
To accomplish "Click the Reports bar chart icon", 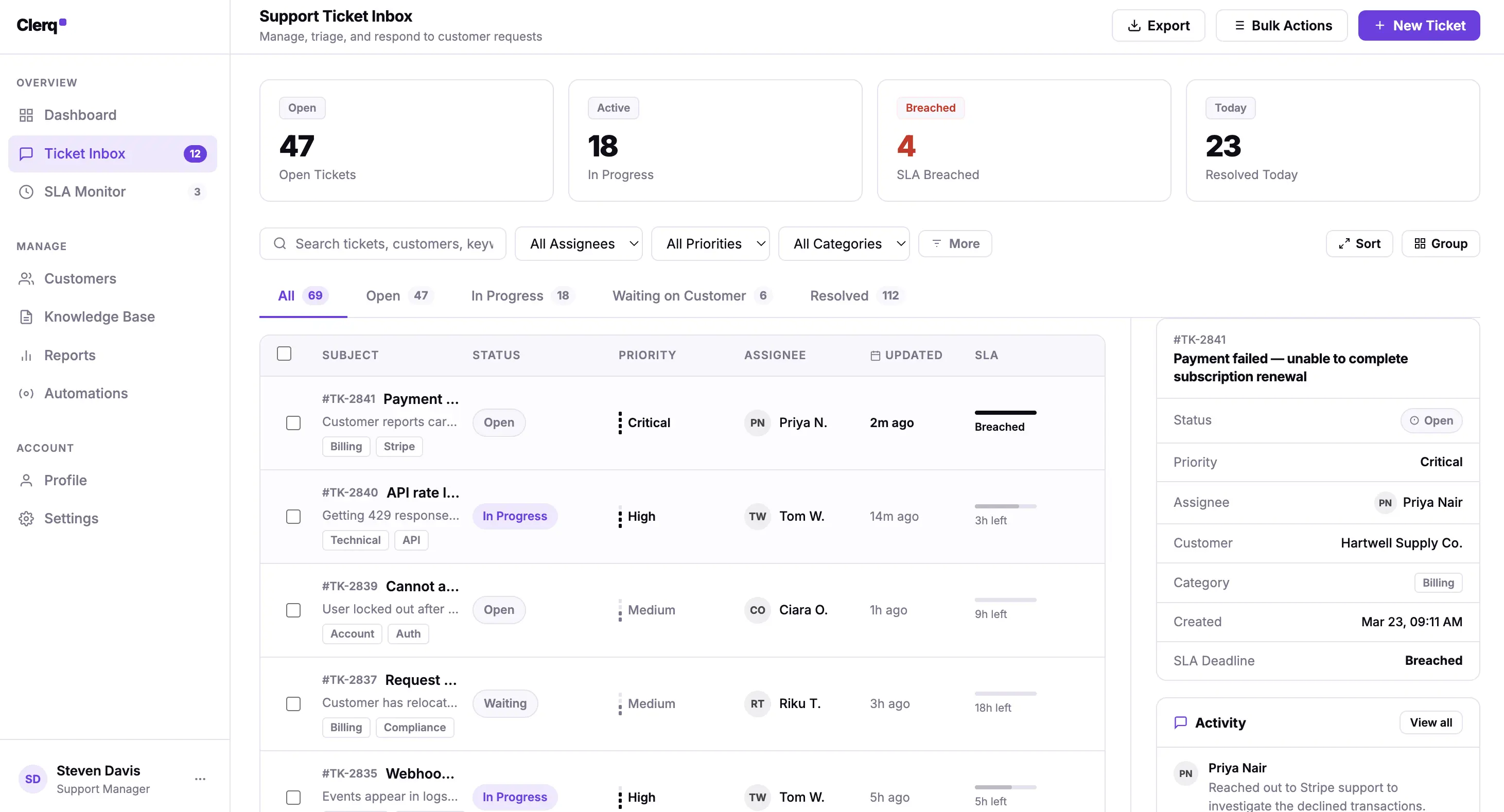I will [26, 355].
